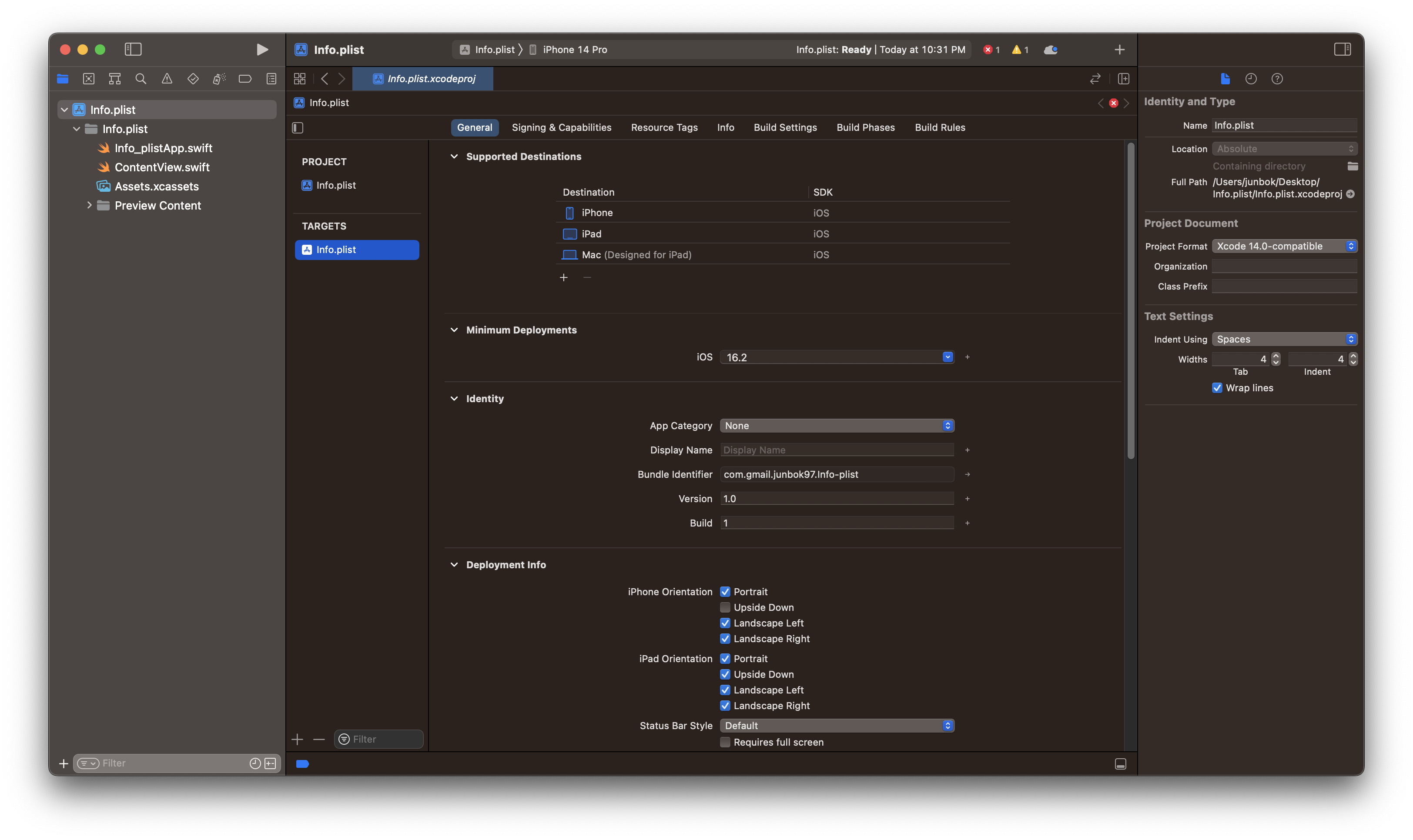The width and height of the screenshot is (1413, 840).
Task: Open the Quick Help inspector icon
Action: 1277,79
